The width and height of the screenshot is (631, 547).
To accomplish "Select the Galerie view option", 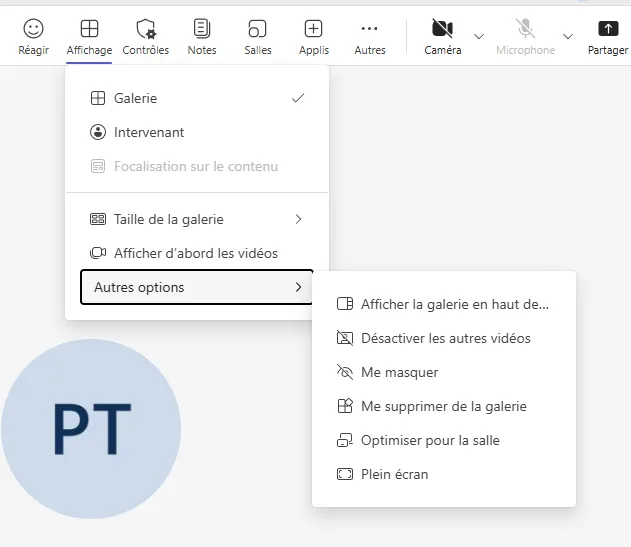I will pos(197,98).
